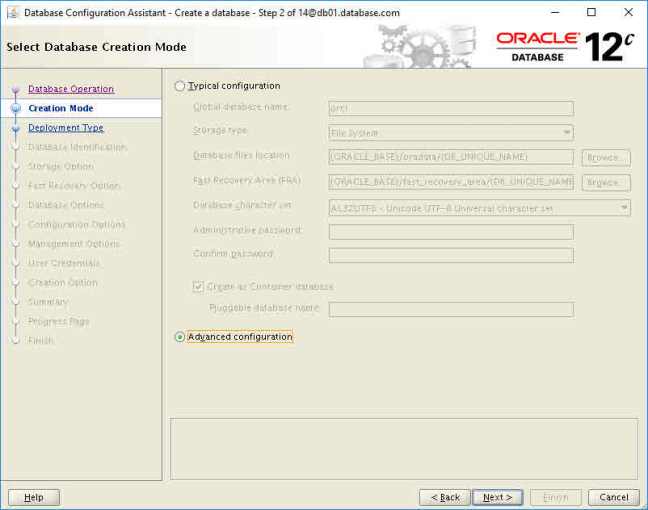The image size is (648, 510).
Task: Select the Advanced configuration radio button
Action: click(x=180, y=337)
